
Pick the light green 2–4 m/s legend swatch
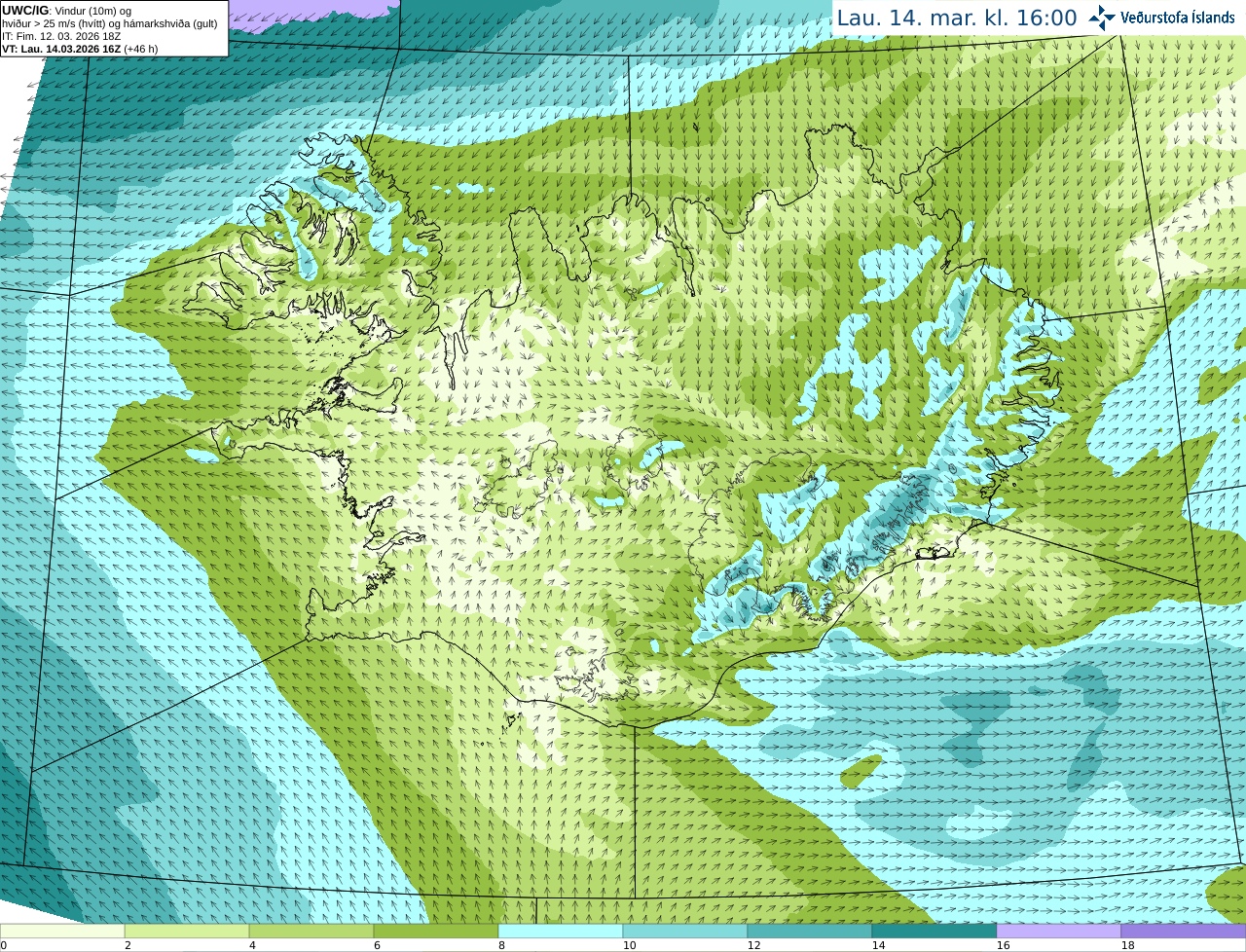coord(187,932)
